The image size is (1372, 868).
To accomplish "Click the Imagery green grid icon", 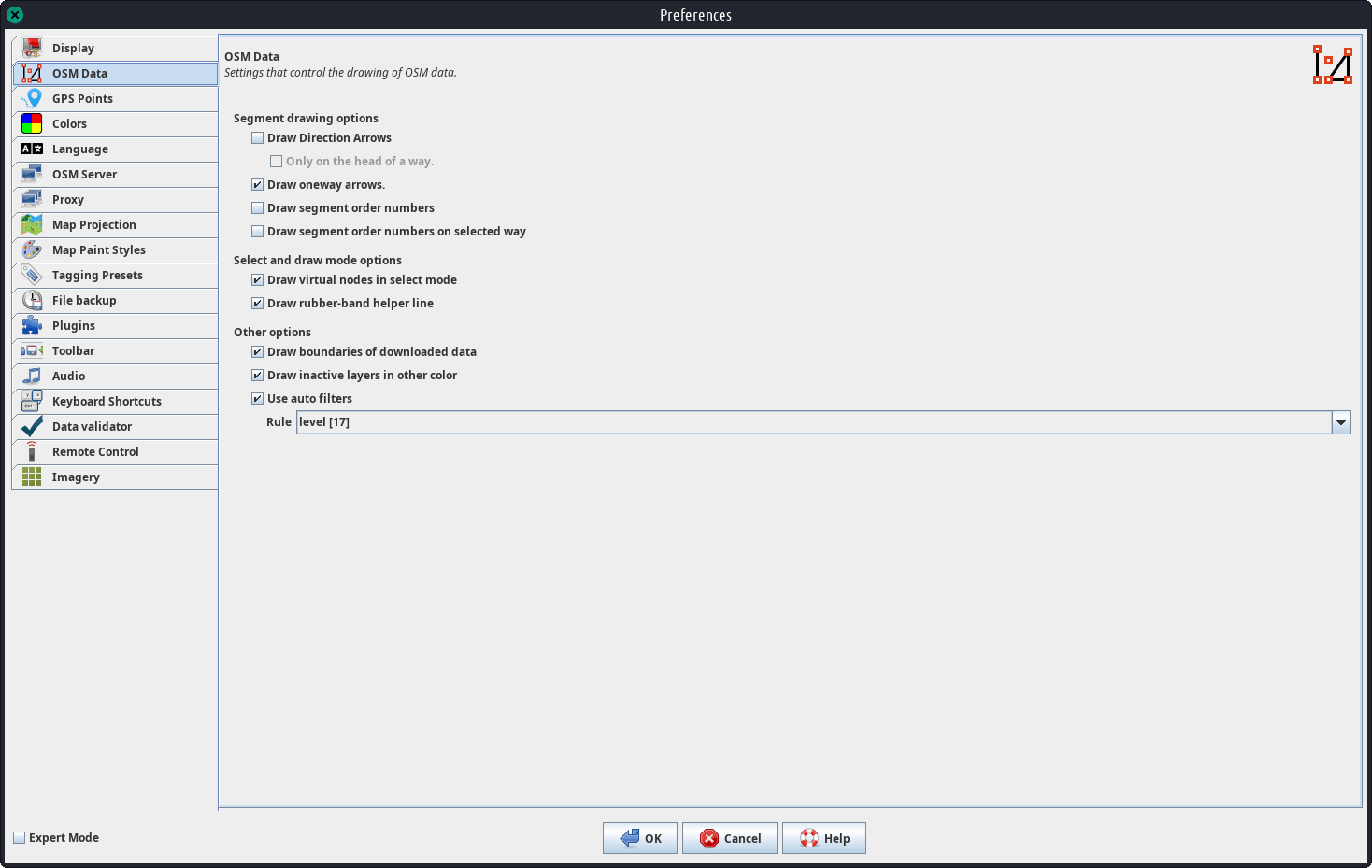I will pos(32,477).
